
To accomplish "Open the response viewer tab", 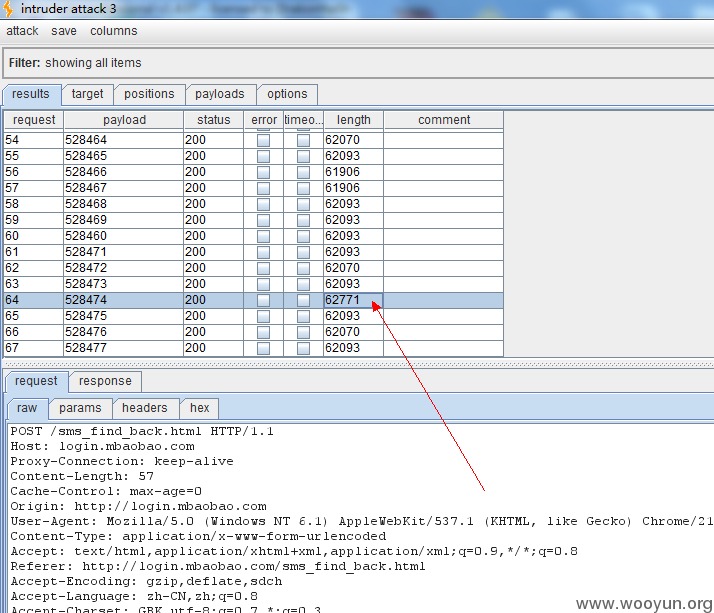I will click(x=105, y=381).
